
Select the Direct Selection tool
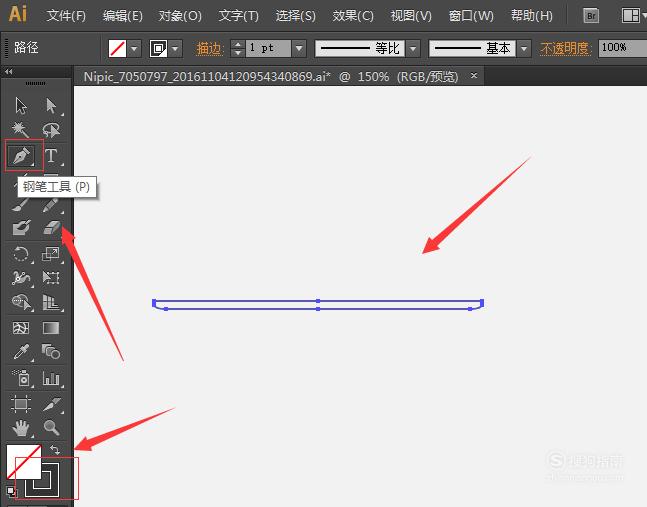pyautogui.click(x=51, y=106)
